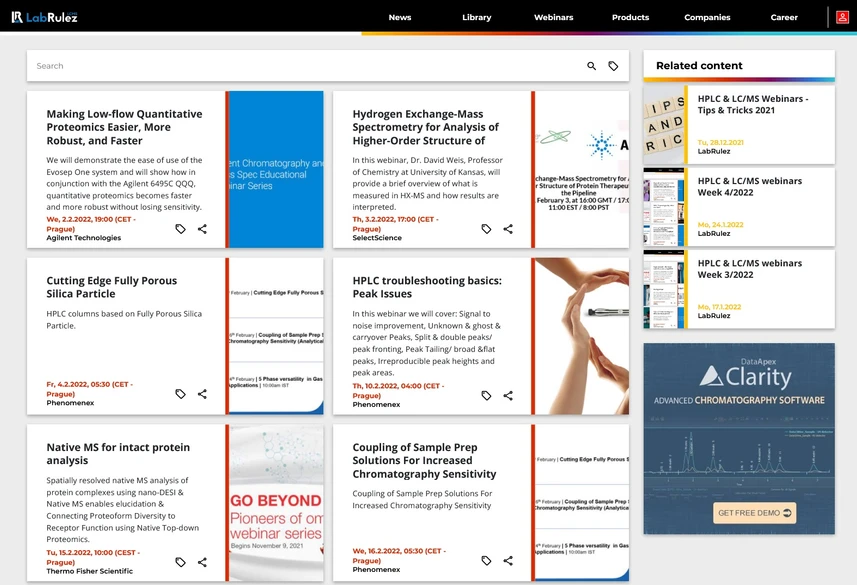Click the Week 3/2022 related thumbnail
857x585 pixels.
pos(664,289)
